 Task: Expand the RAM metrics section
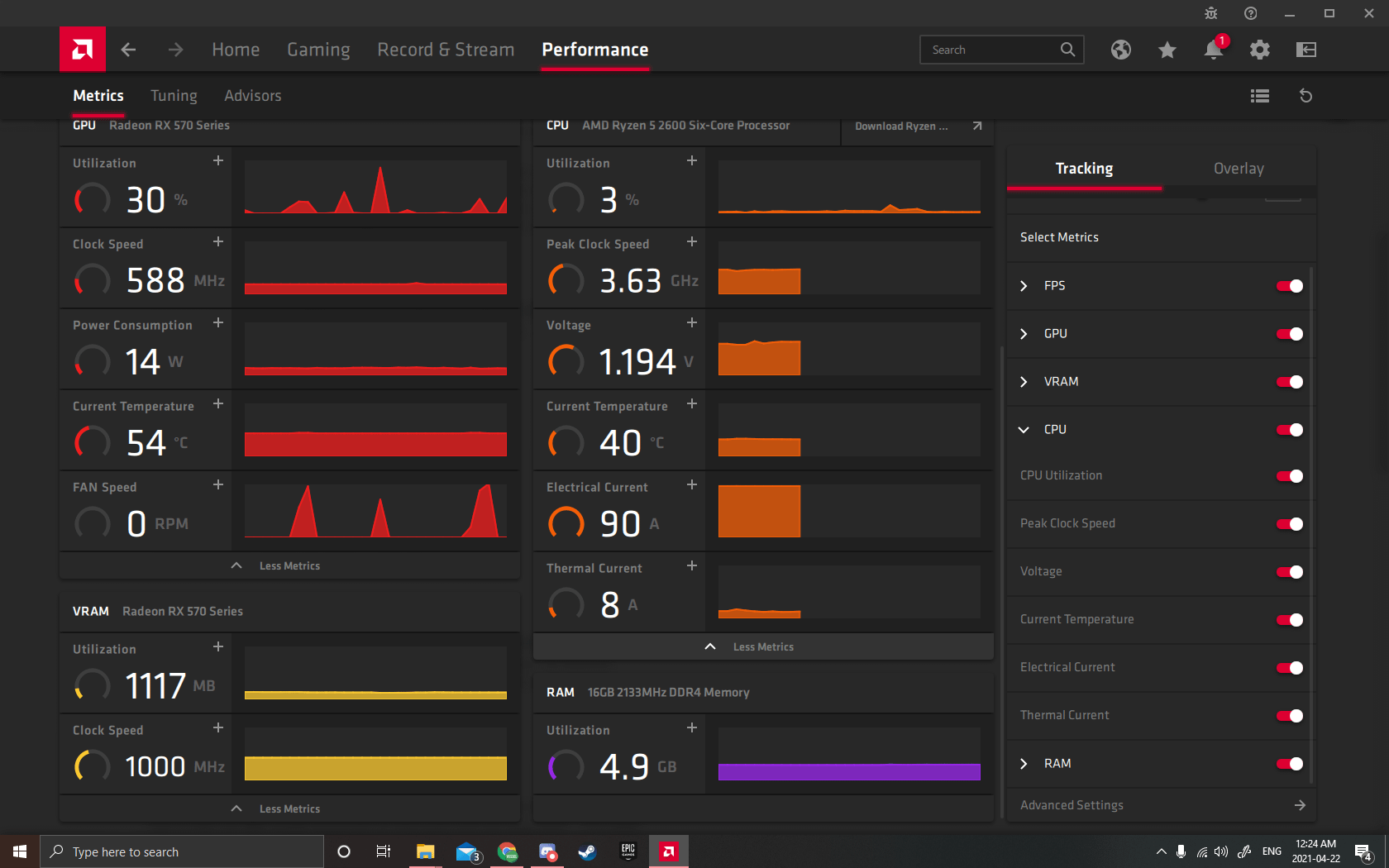[1024, 764]
